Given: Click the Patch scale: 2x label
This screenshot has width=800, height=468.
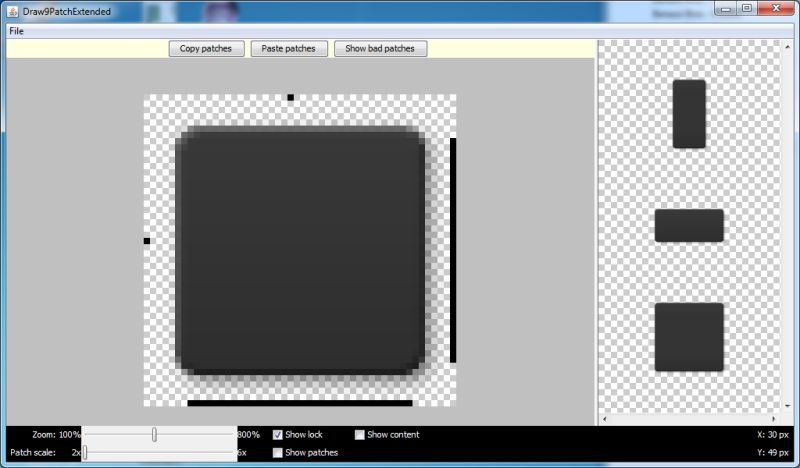Looking at the screenshot, I should pyautogui.click(x=45, y=453).
